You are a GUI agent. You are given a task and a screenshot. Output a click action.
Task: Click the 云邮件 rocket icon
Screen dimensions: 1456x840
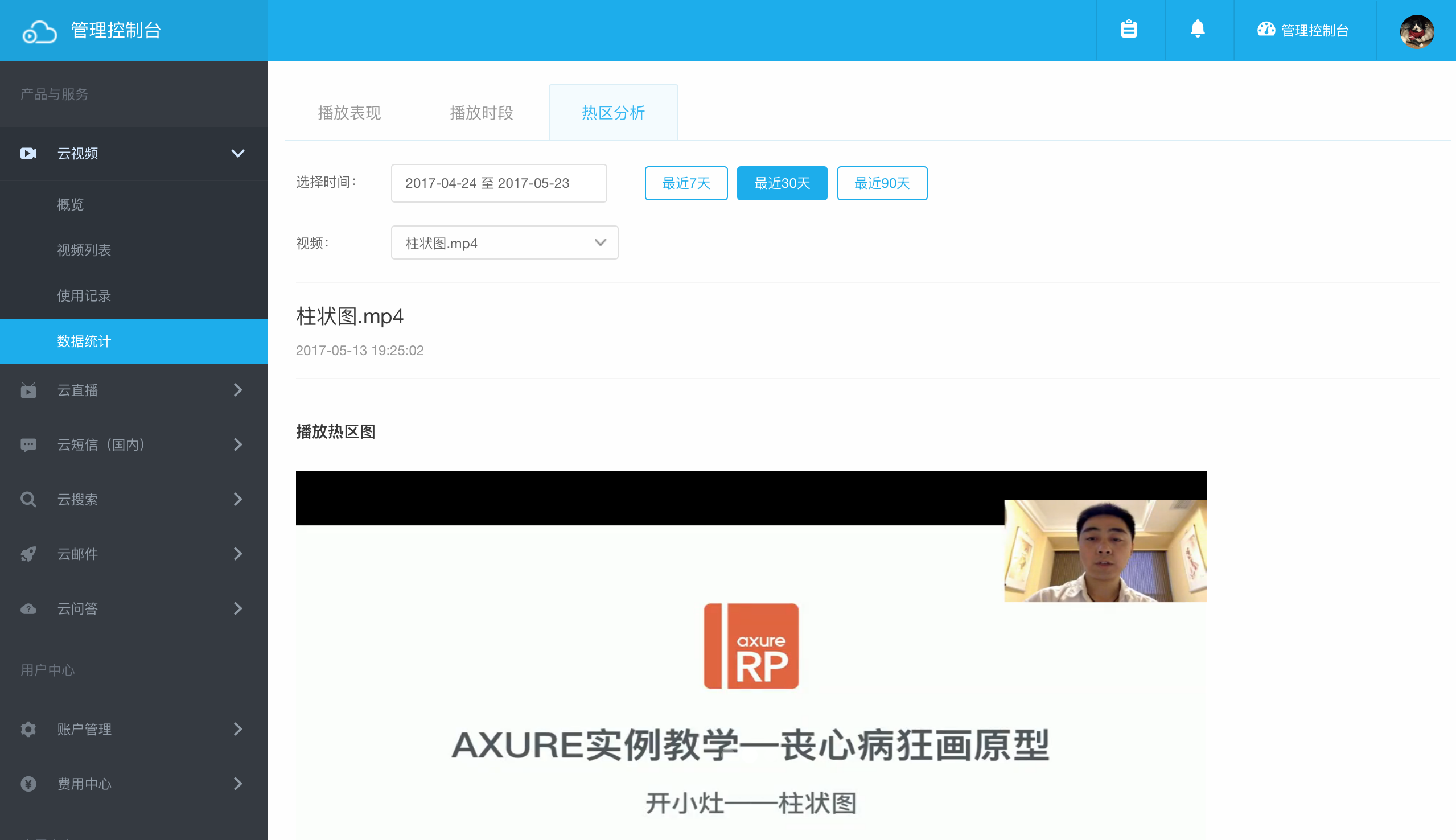click(x=28, y=554)
